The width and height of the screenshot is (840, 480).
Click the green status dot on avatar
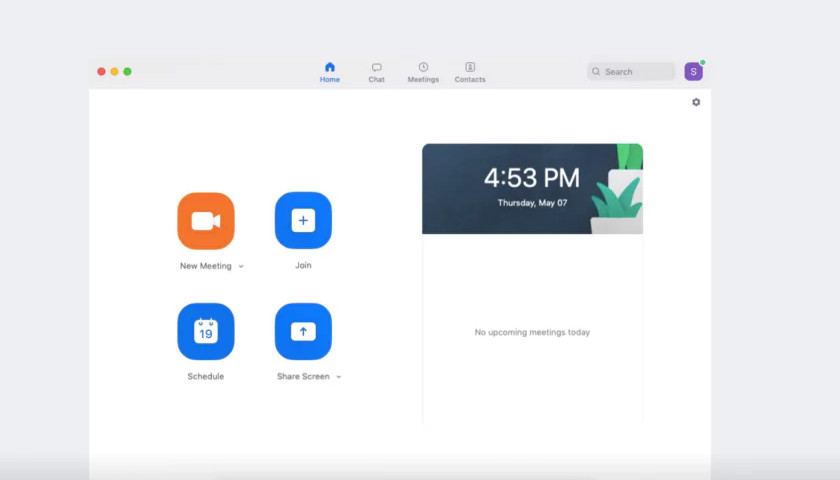coord(702,63)
